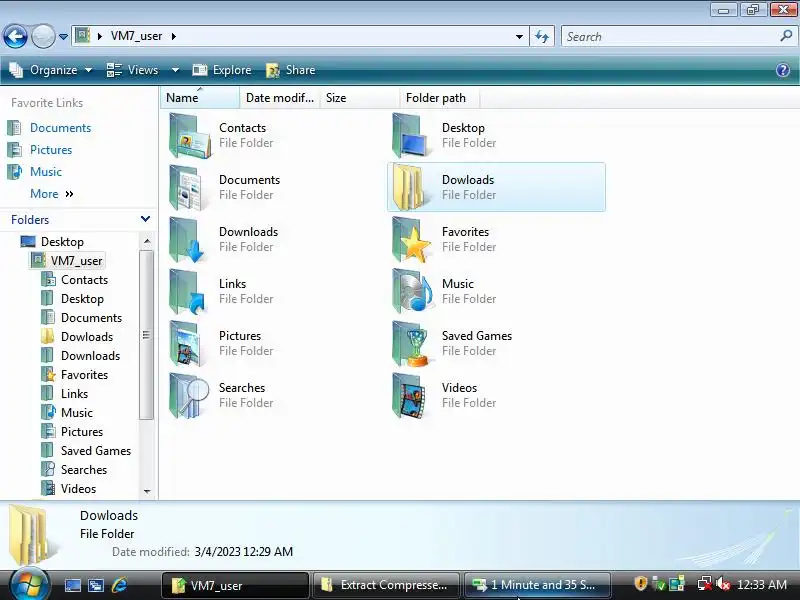
Task: Sort by Folder path column header
Action: (439, 97)
